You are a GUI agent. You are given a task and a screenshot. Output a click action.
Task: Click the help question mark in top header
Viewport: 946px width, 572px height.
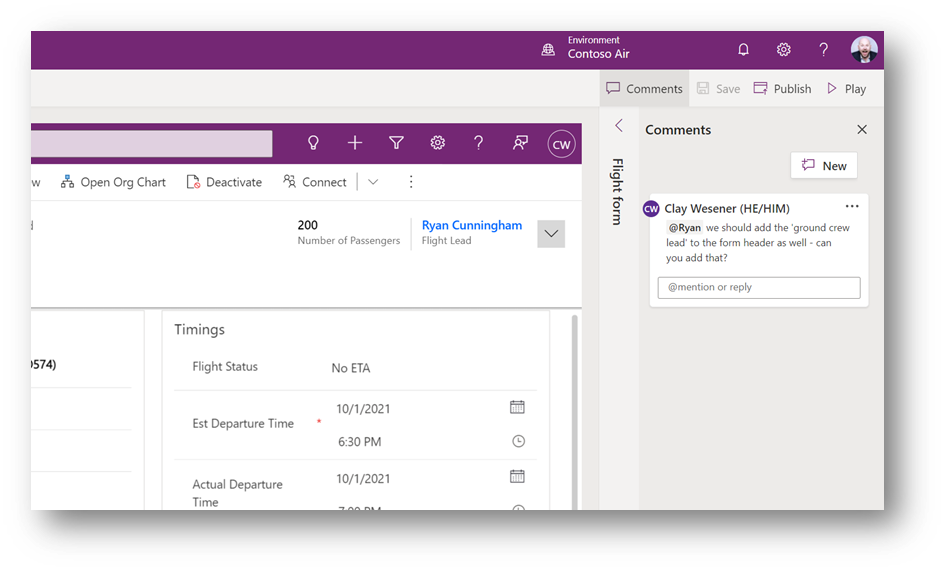point(823,50)
